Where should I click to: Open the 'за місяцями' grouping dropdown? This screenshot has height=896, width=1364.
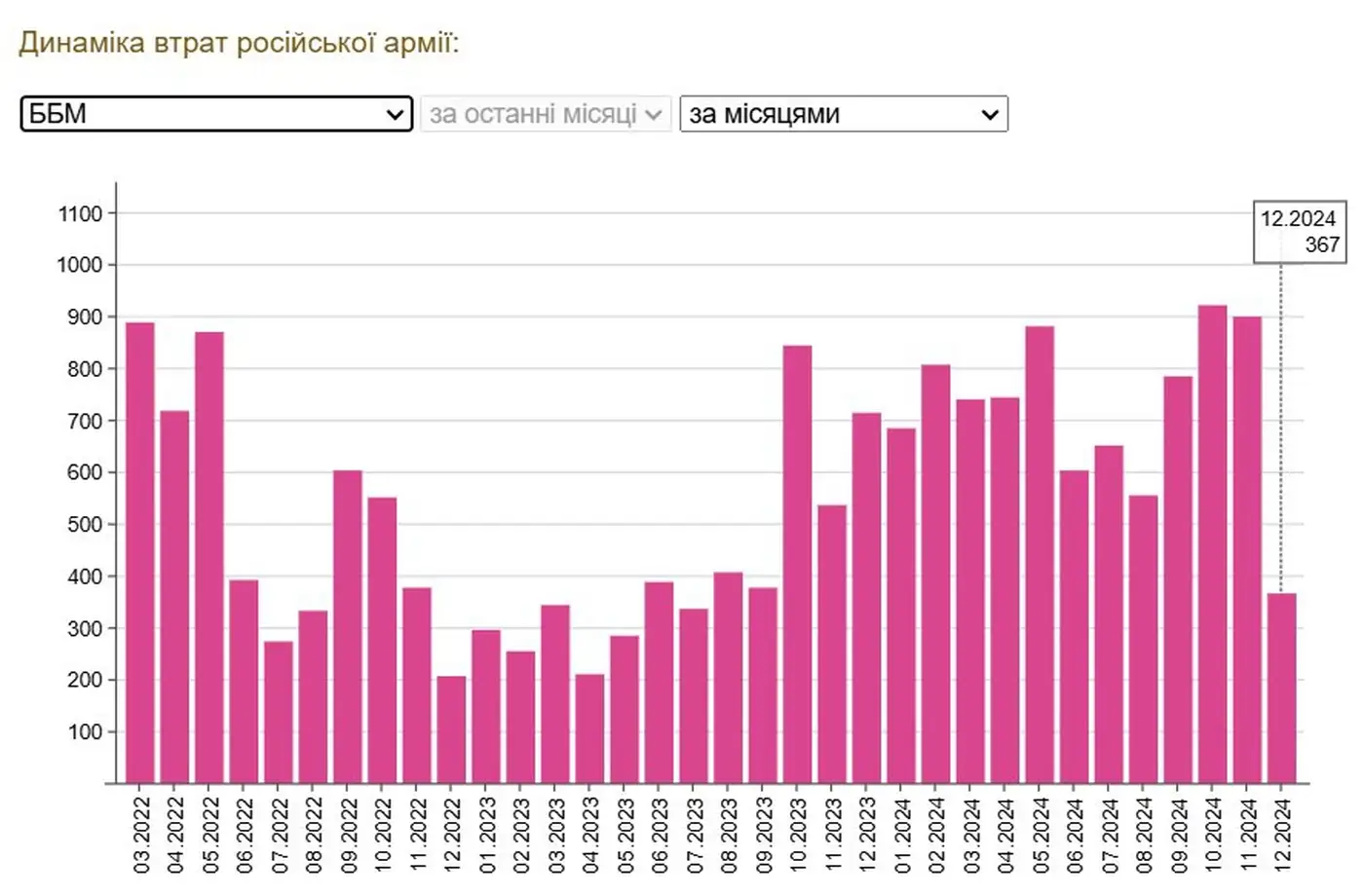(843, 114)
